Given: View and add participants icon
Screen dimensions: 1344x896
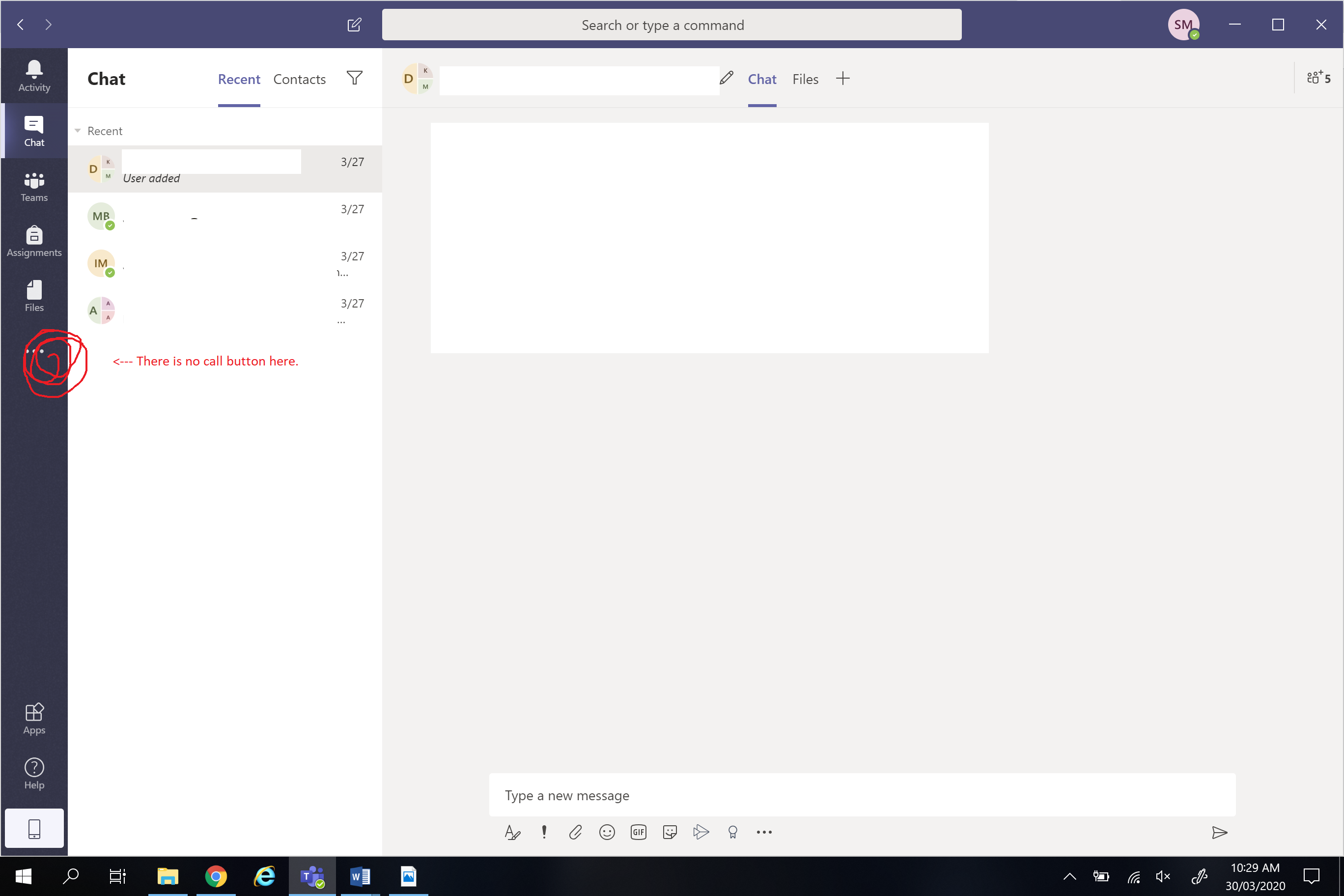Looking at the screenshot, I should tap(1319, 78).
